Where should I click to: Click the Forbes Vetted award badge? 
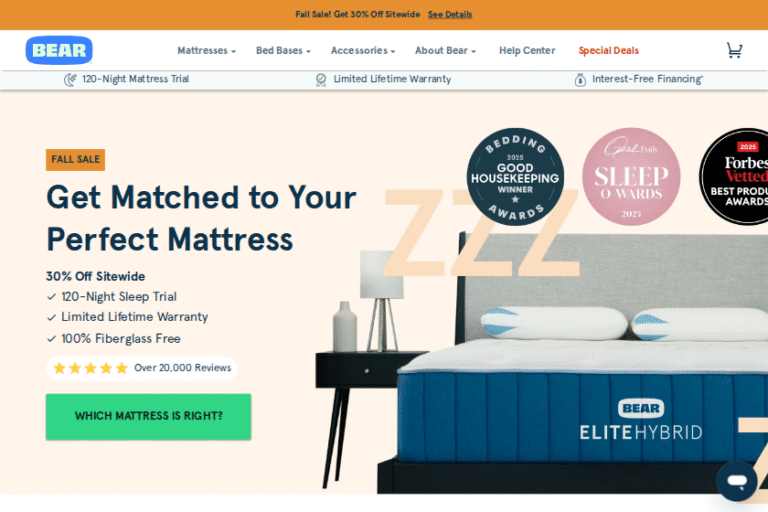734,177
